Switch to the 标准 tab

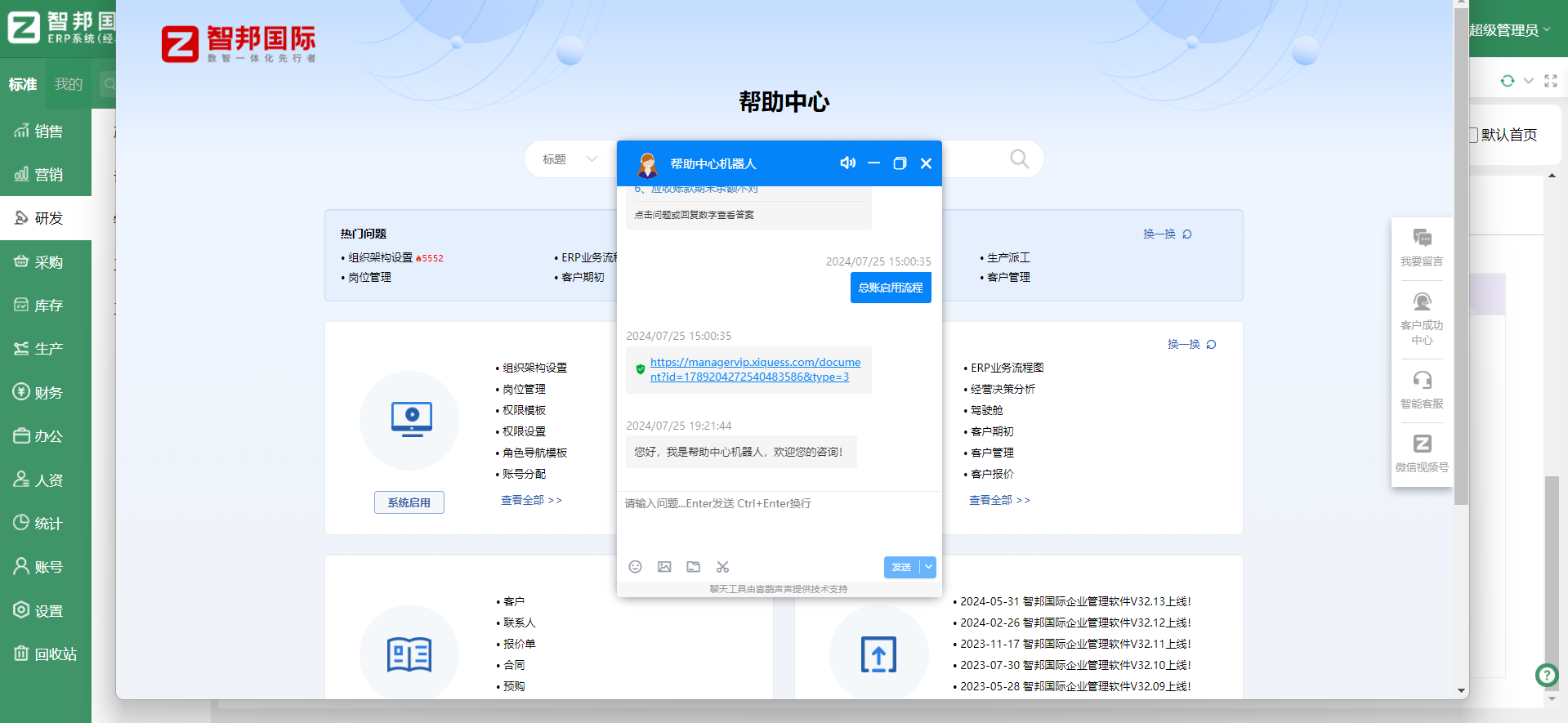(x=23, y=84)
